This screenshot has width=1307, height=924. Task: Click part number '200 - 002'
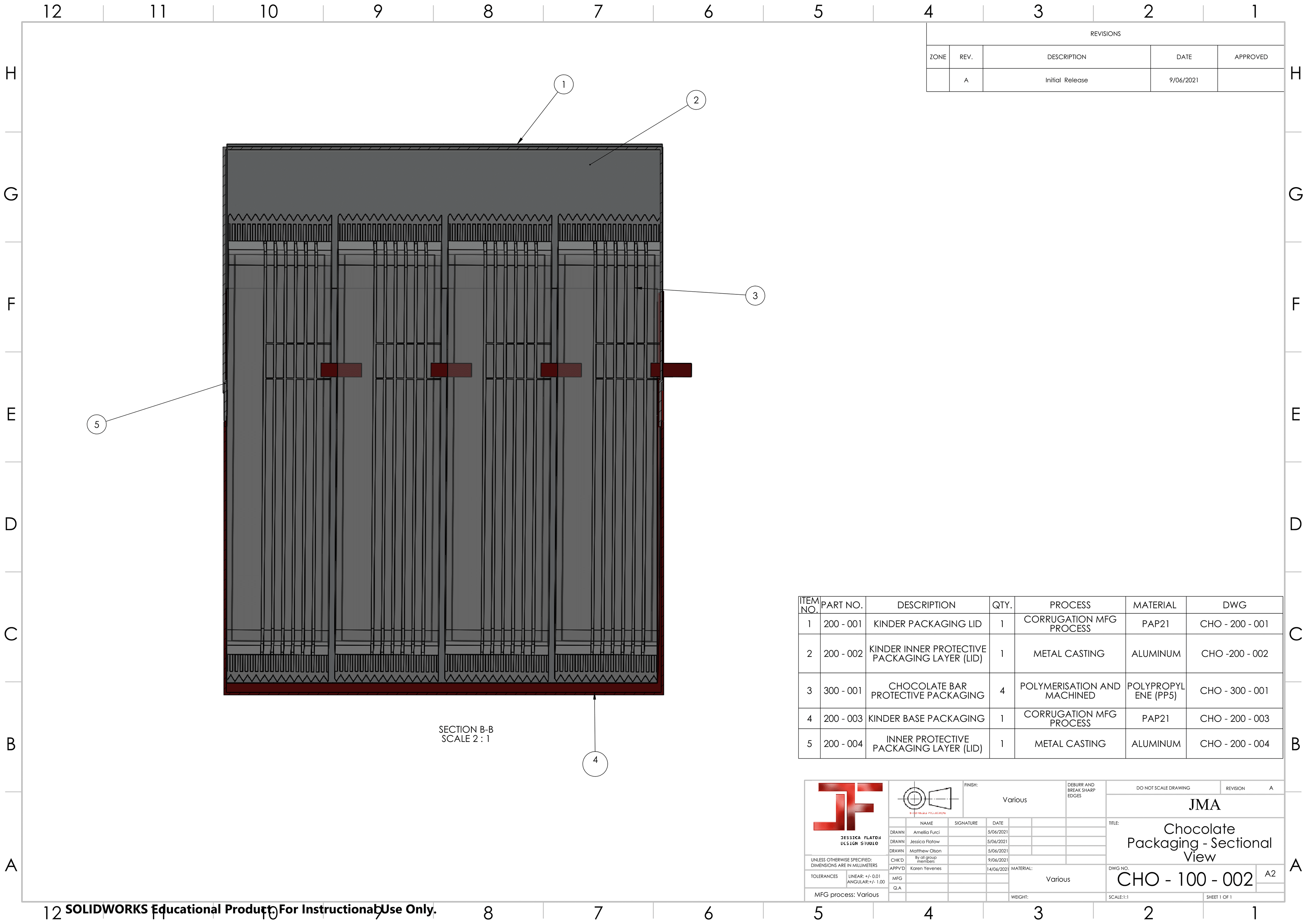[x=842, y=653]
